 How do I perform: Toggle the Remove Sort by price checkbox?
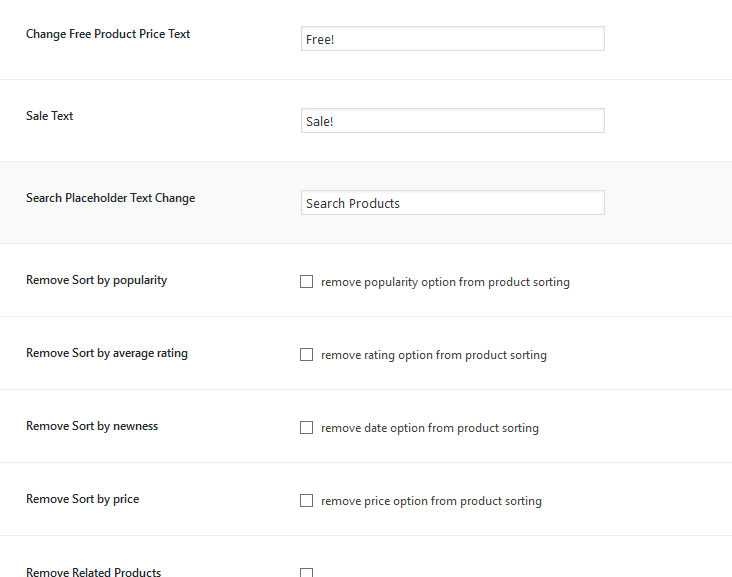pyautogui.click(x=307, y=501)
